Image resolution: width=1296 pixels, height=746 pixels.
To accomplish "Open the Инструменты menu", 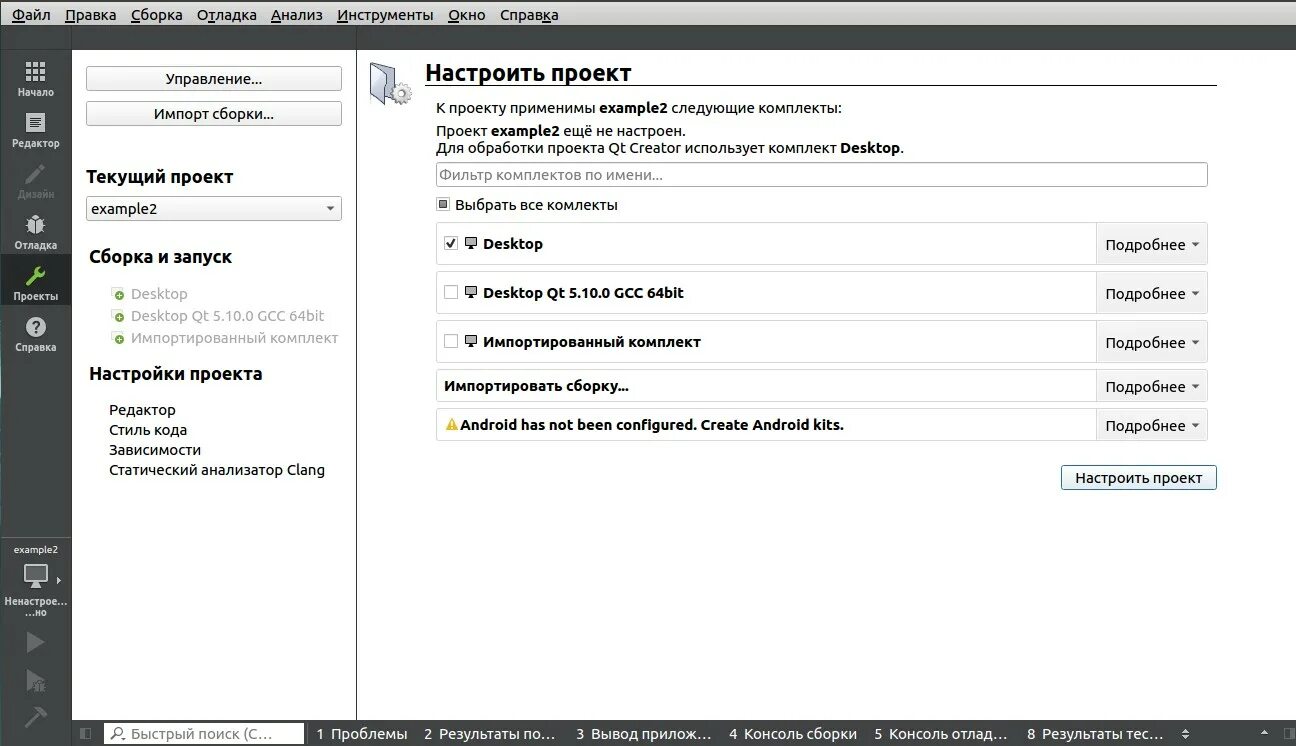I will (385, 15).
